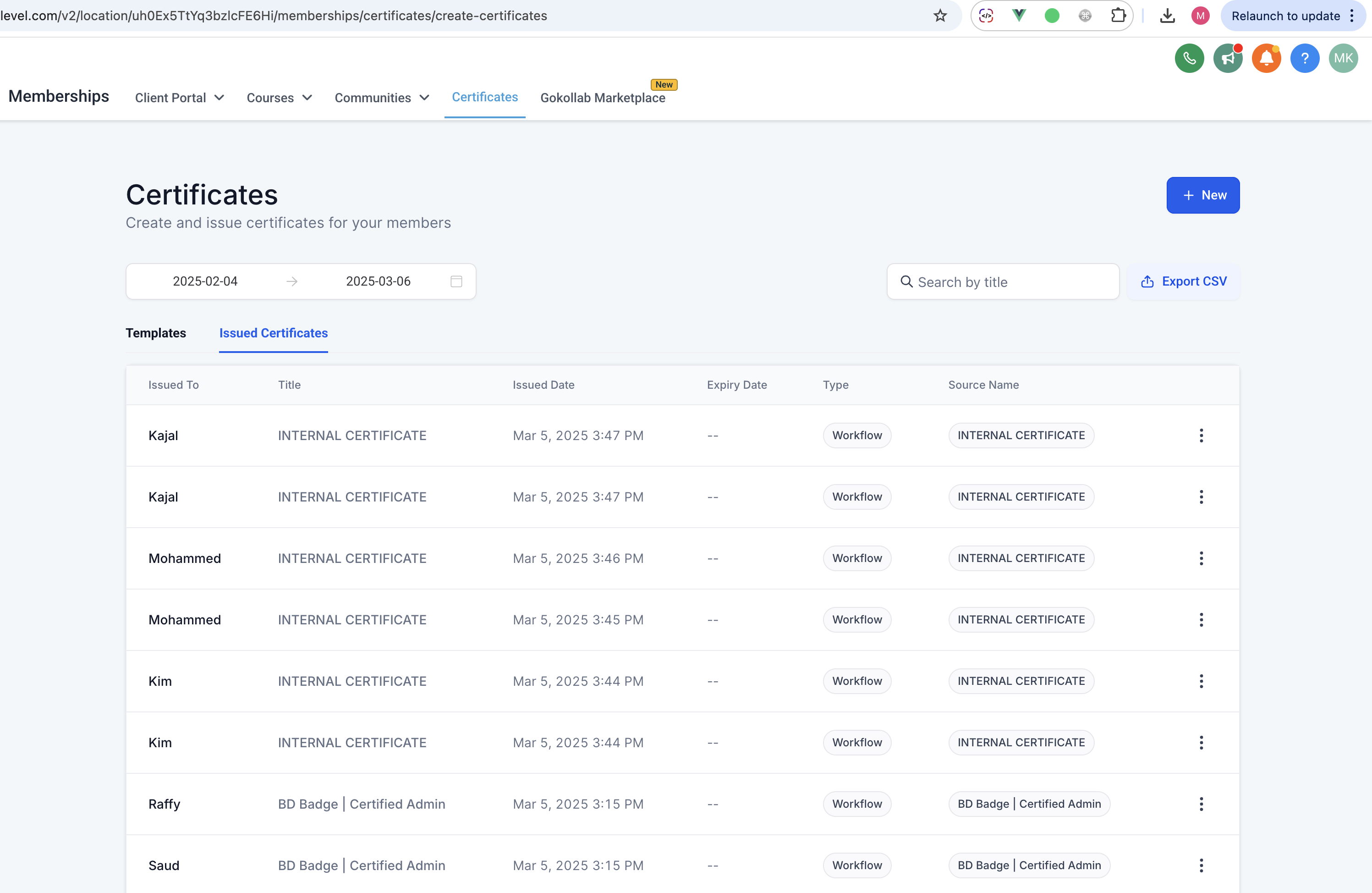Open the orange notifications bell

[x=1266, y=58]
